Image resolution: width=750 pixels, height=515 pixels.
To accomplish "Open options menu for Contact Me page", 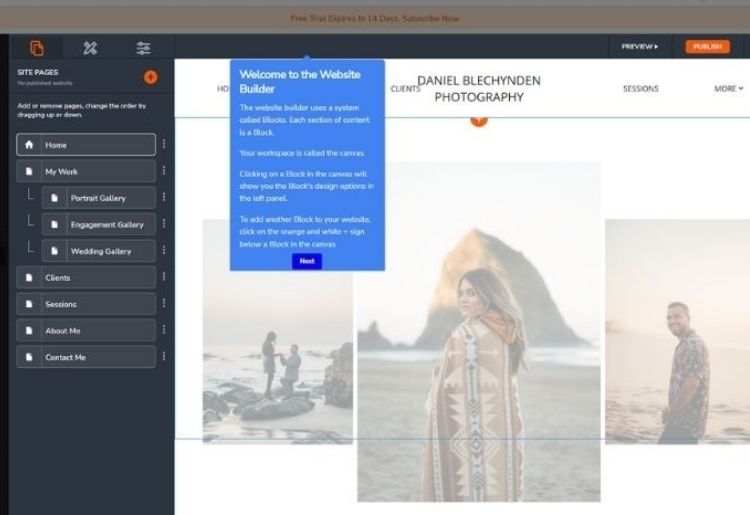I will click(164, 356).
